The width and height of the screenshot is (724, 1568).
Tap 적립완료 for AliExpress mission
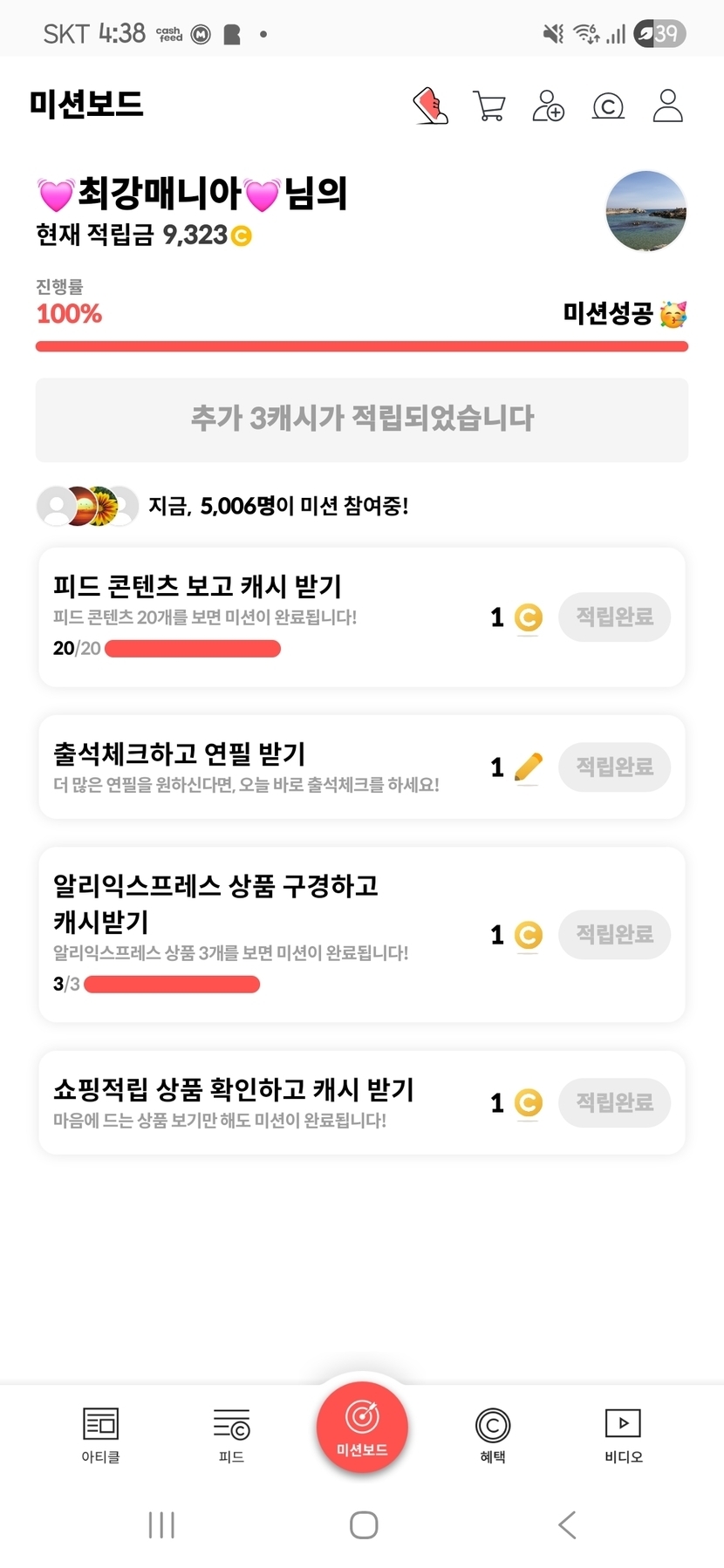pos(614,935)
